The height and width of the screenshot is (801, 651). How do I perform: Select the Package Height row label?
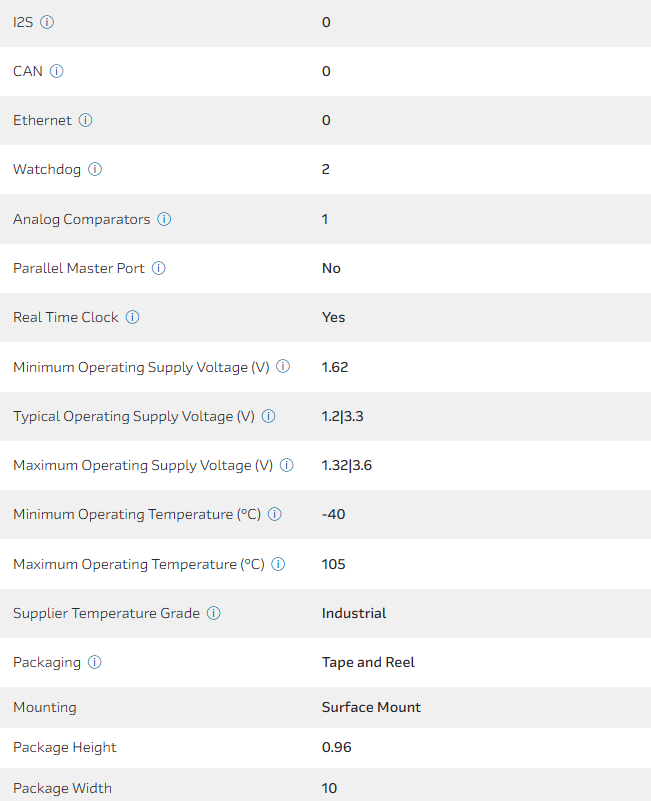(x=65, y=747)
